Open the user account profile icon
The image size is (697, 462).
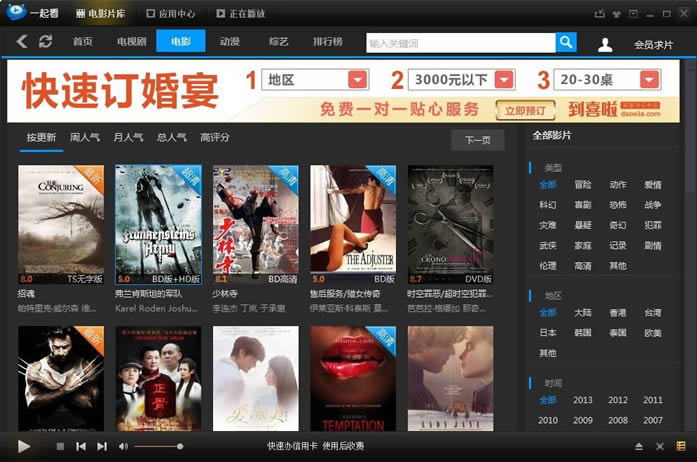605,44
